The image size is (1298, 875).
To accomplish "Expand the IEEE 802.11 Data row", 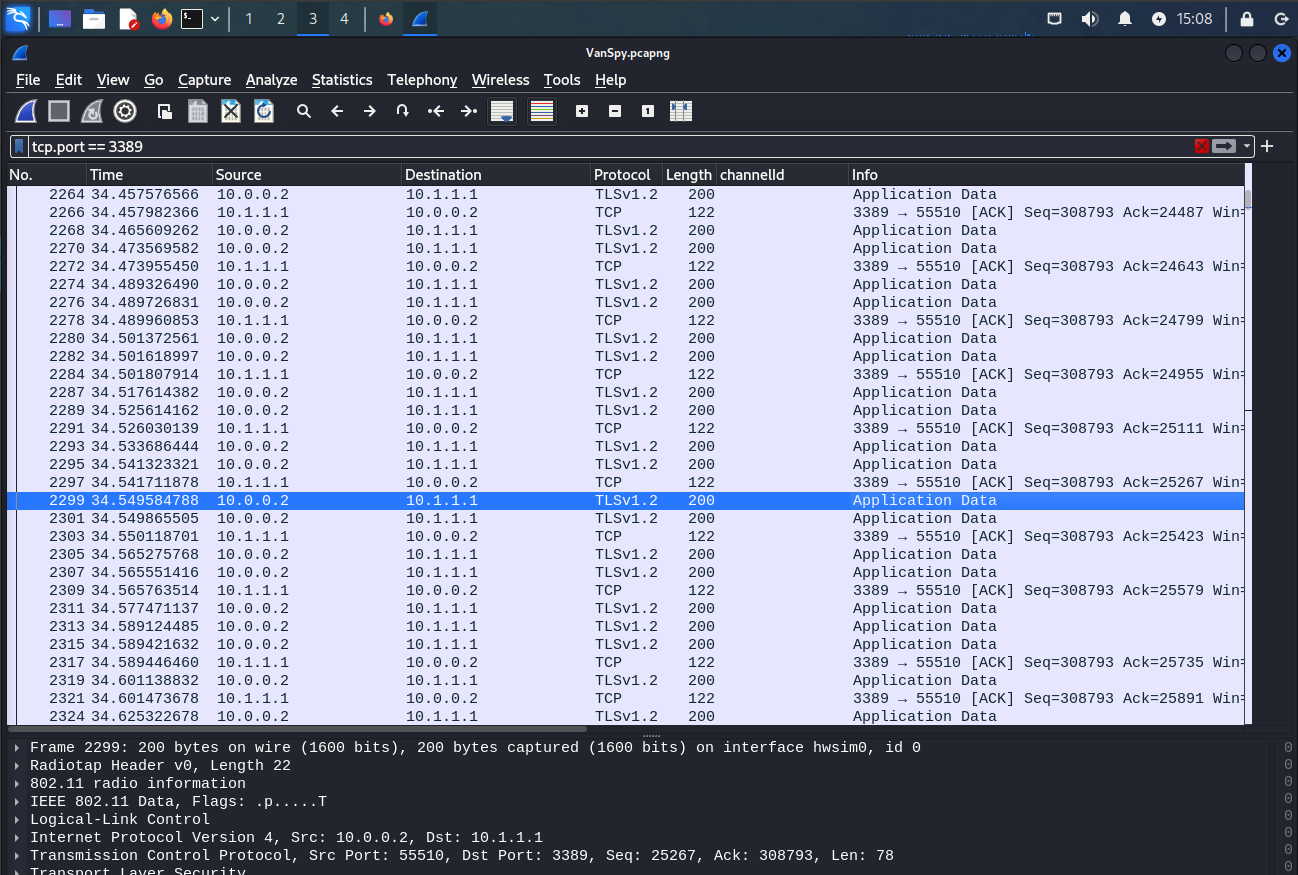I will pos(17,802).
